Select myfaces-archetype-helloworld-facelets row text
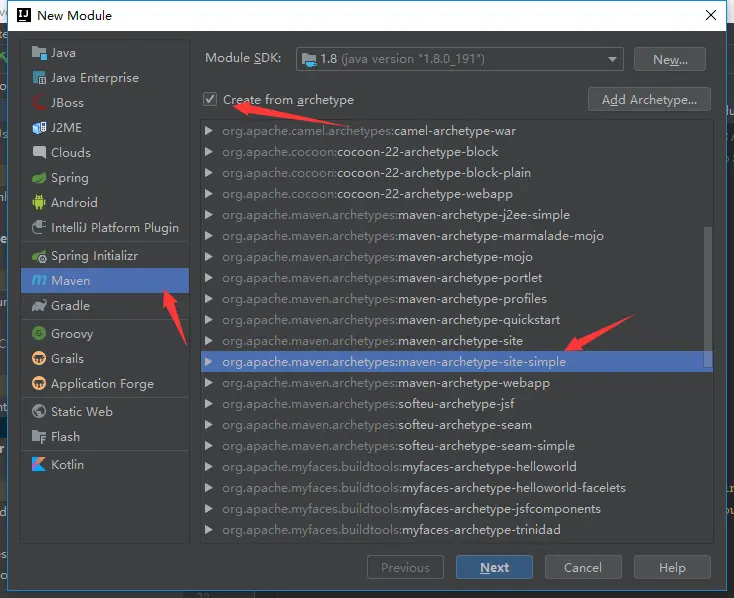Image resolution: width=734 pixels, height=598 pixels. [x=424, y=487]
